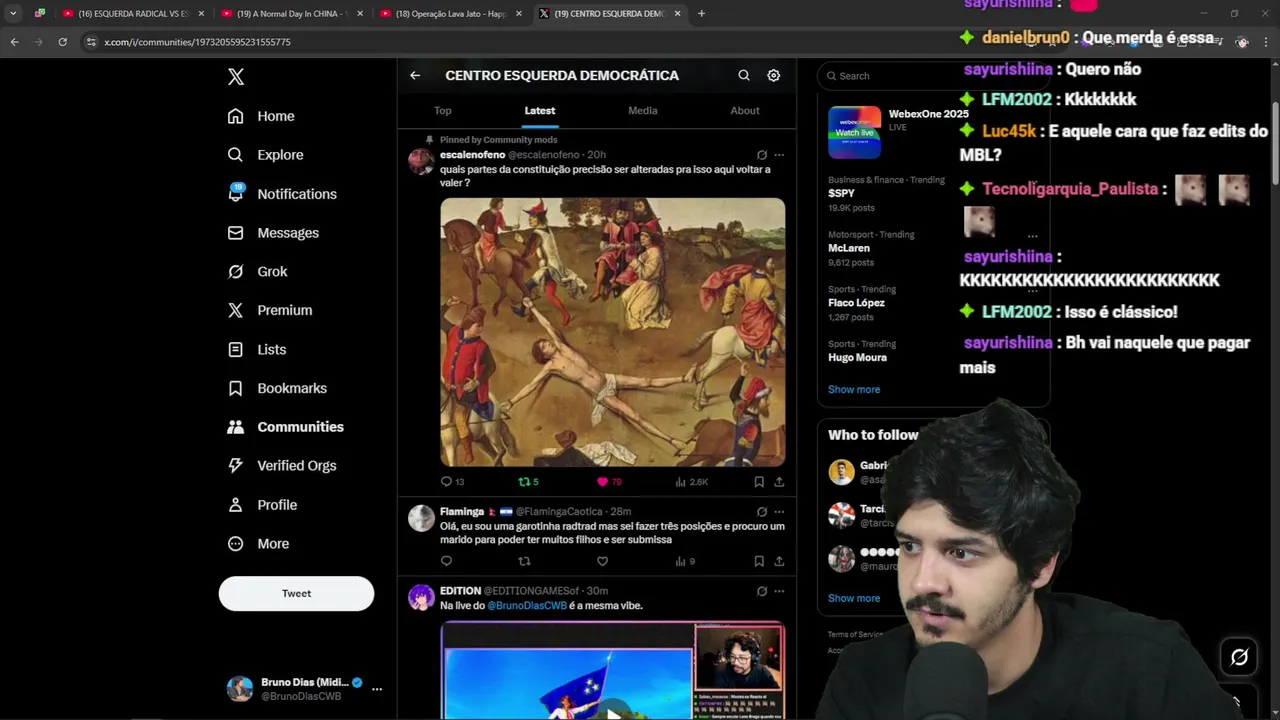Search within the community using magnifier icon
Image resolution: width=1280 pixels, height=720 pixels.
click(744, 76)
